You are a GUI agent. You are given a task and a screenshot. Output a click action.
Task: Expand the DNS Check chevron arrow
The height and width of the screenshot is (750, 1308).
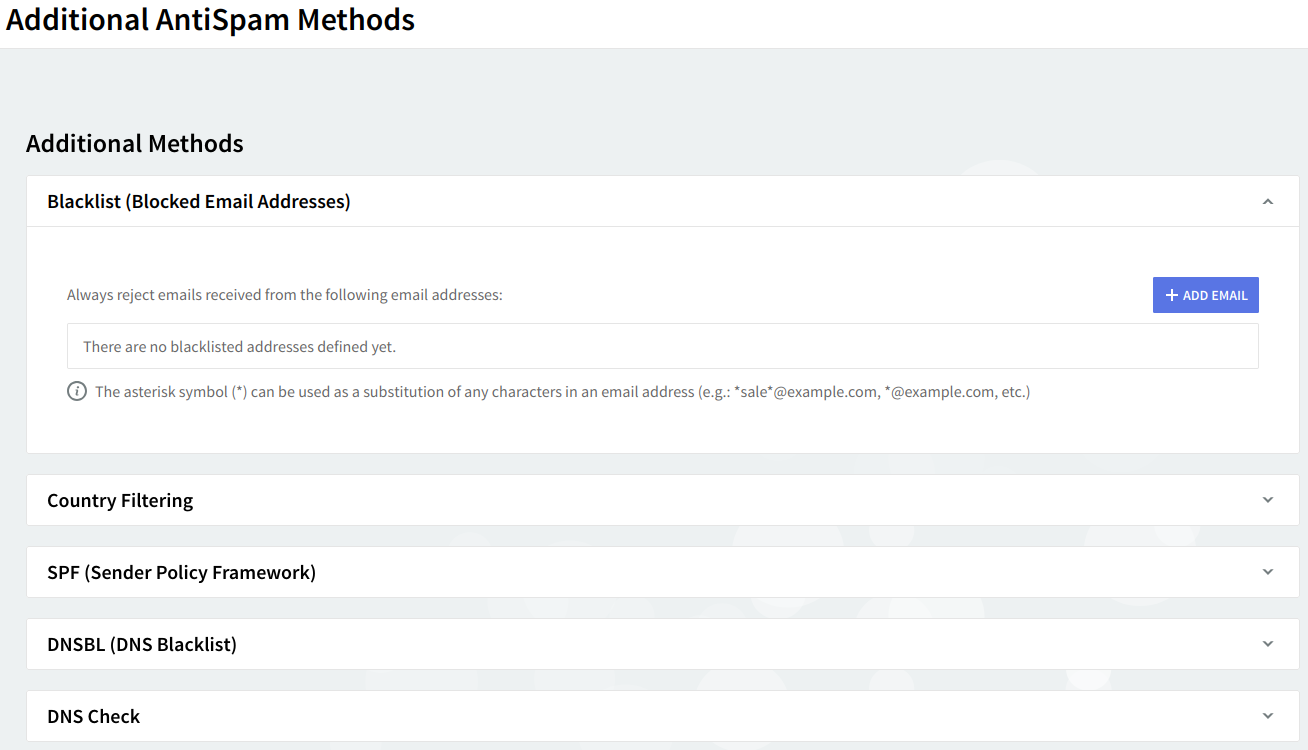click(x=1267, y=716)
